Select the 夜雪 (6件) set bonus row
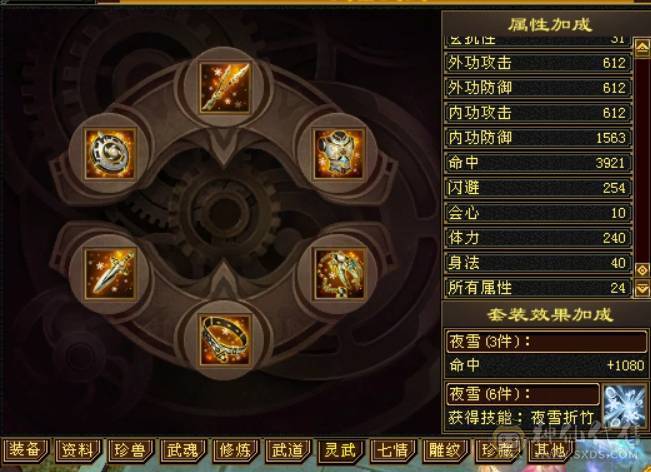 click(522, 394)
